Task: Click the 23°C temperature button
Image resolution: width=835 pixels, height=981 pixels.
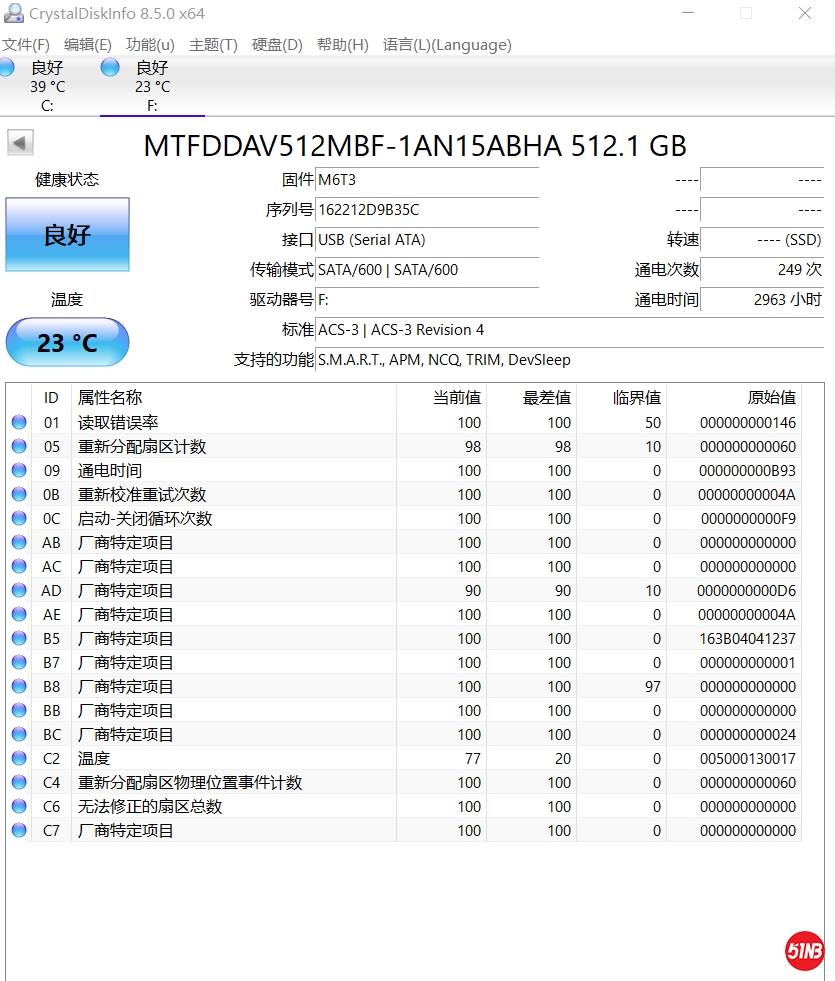Action: point(67,342)
